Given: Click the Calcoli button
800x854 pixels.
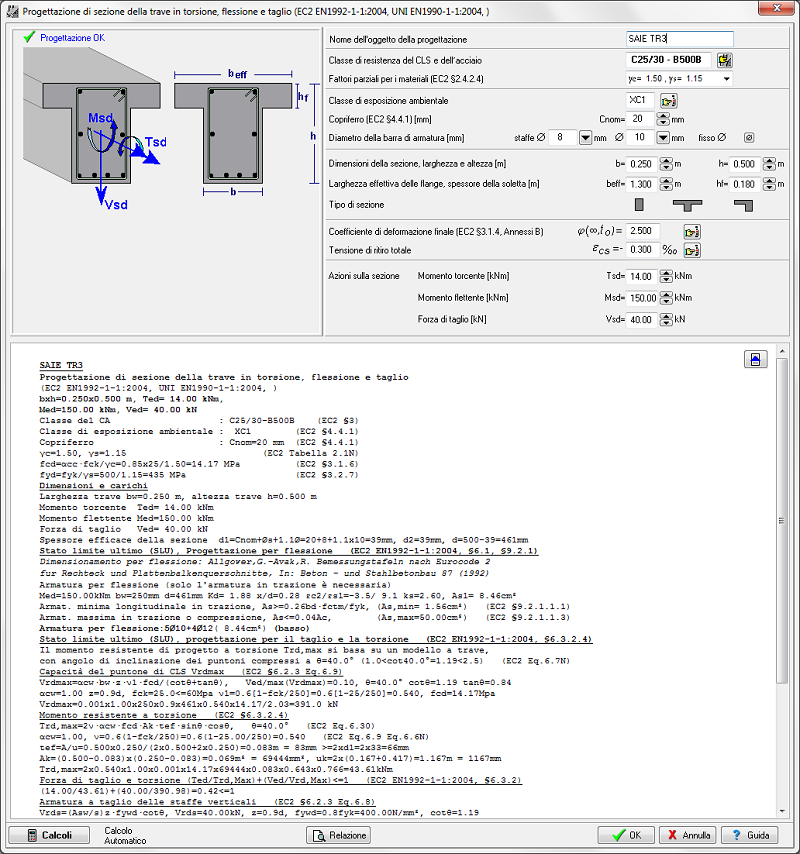Looking at the screenshot, I should [49, 835].
